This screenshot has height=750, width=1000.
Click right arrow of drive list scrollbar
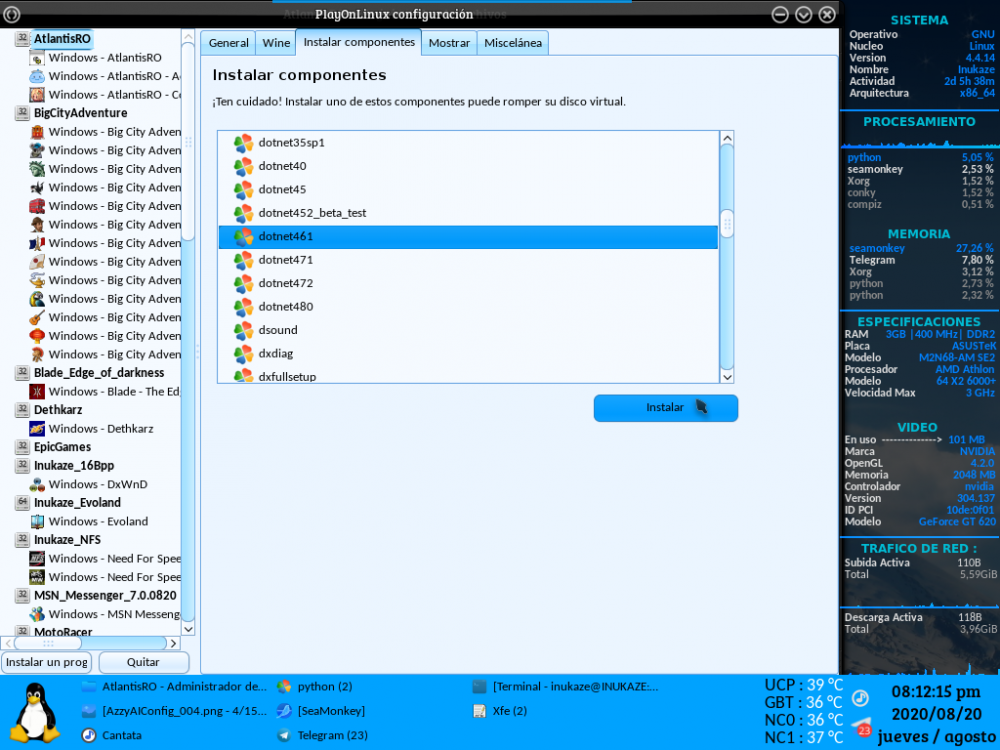point(173,643)
